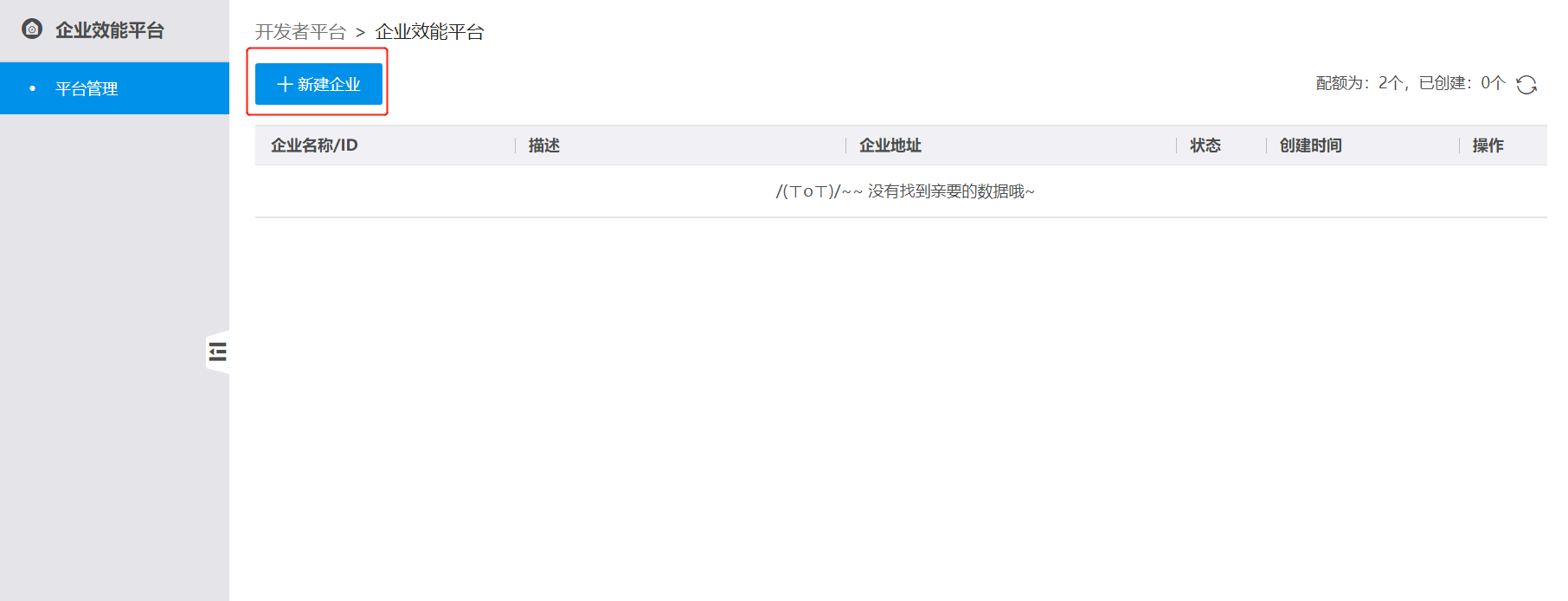The height and width of the screenshot is (601, 1568).
Task: Click the plus icon in 新建企业 button
Action: pyautogui.click(x=285, y=84)
